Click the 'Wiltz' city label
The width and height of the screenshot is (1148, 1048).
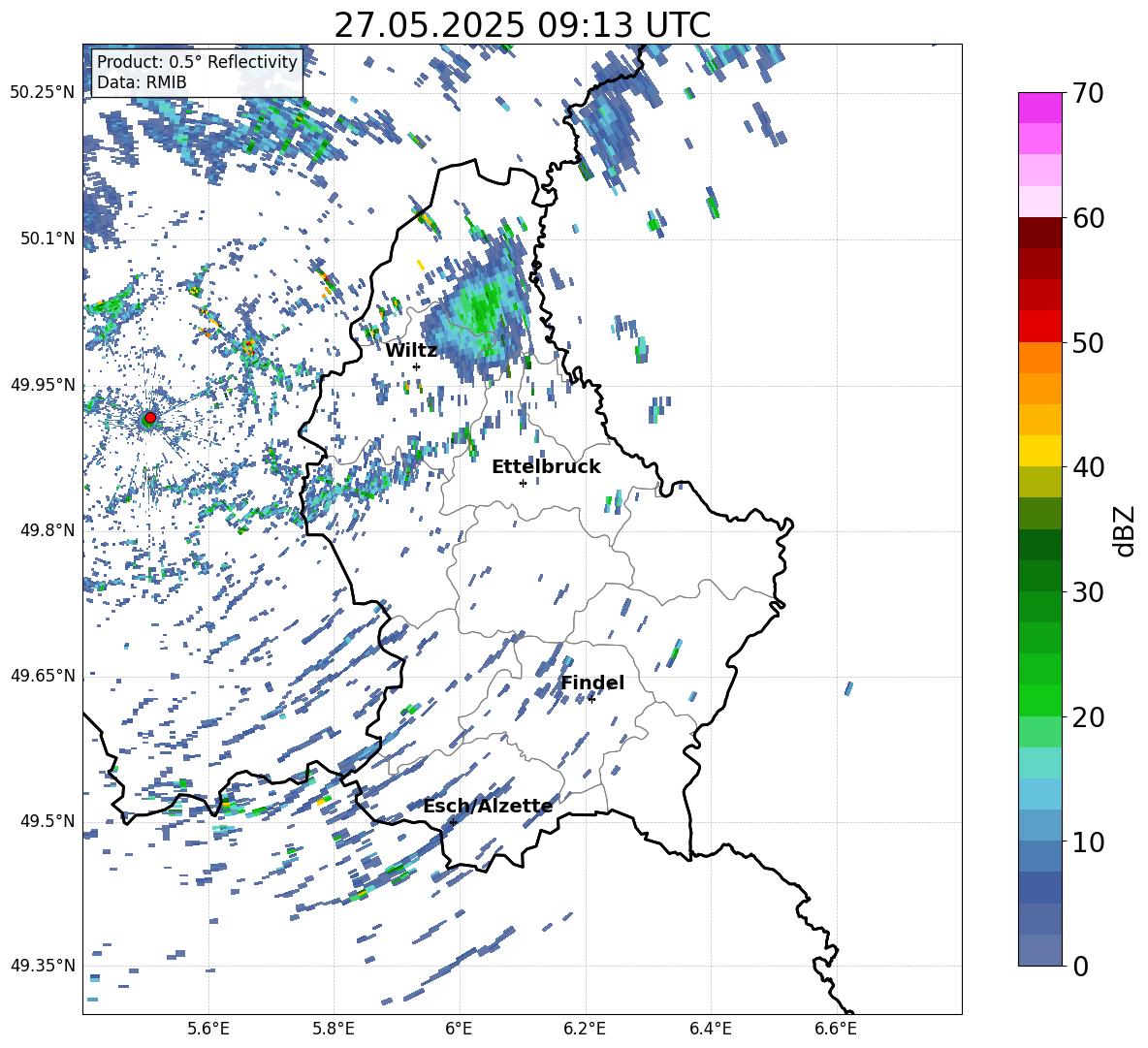click(x=411, y=351)
